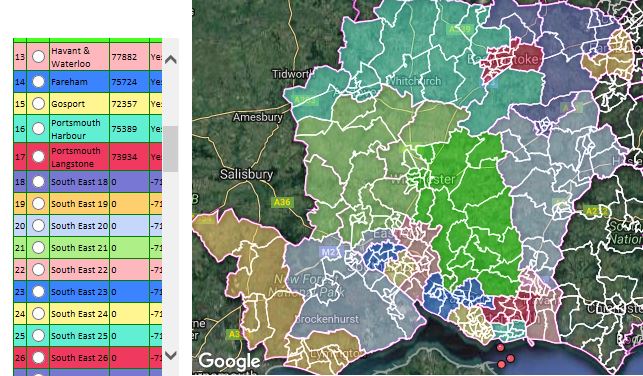Click the electorate value 73934

(124, 157)
